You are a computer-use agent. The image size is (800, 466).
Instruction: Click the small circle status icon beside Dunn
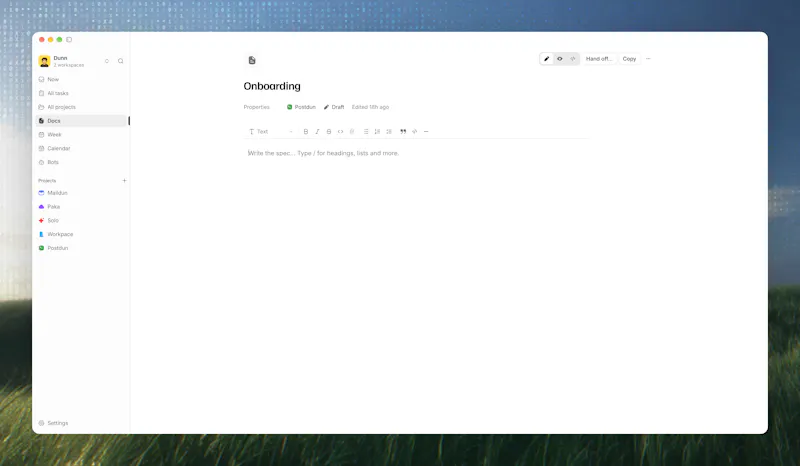click(107, 61)
